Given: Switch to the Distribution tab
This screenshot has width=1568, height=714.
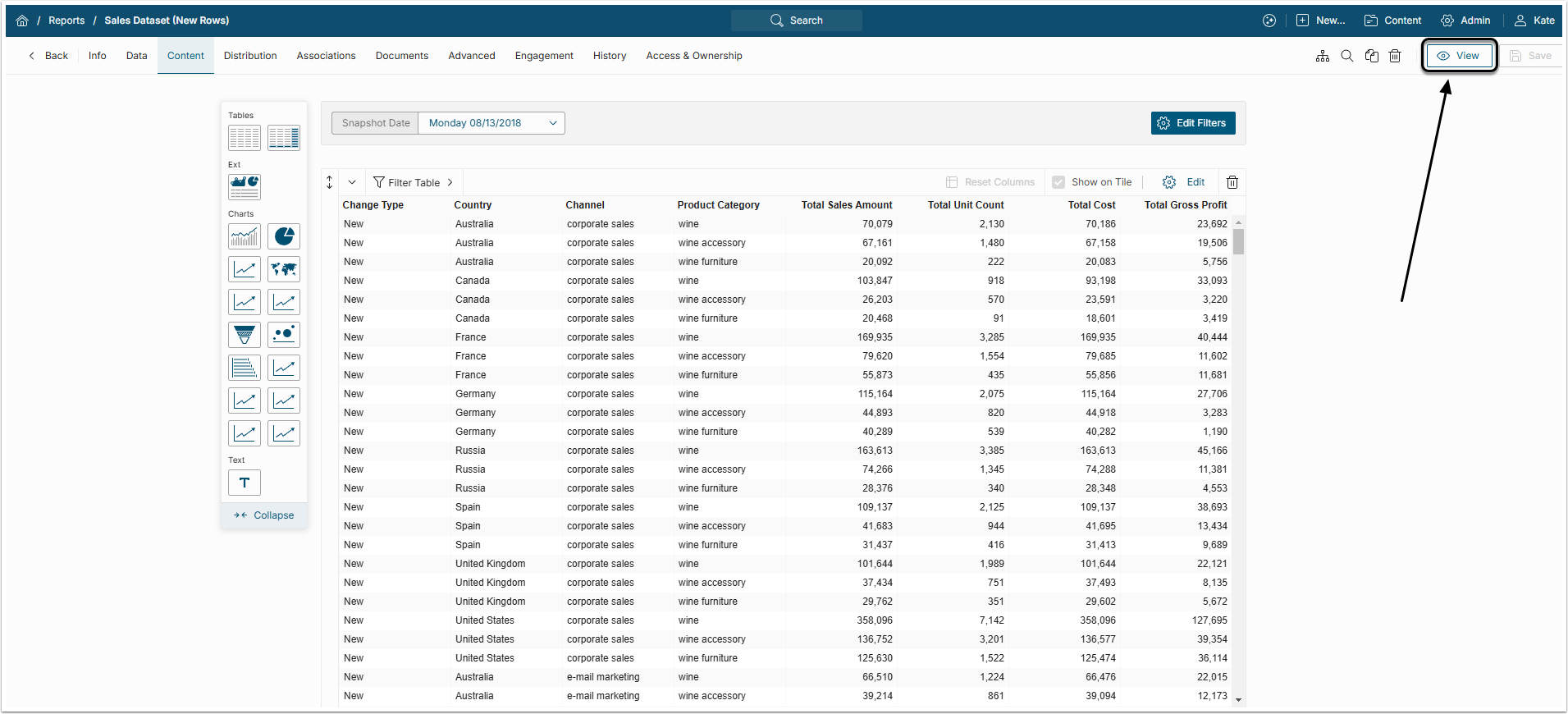Looking at the screenshot, I should click(250, 56).
